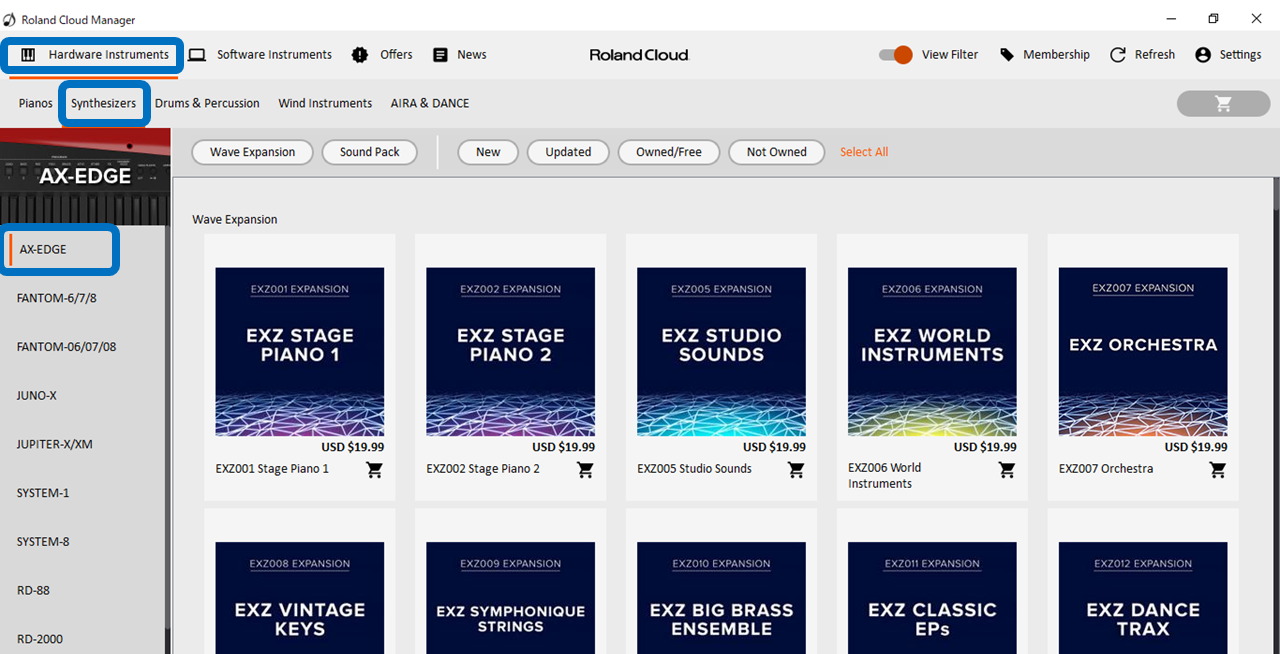Open the EXZ007 Orchestra product thumbnail

(1142, 351)
